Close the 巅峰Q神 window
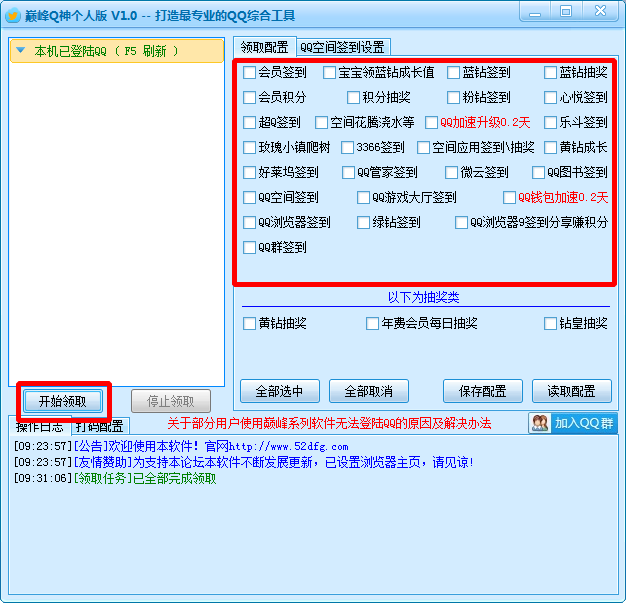The height and width of the screenshot is (603, 626). pos(600,12)
